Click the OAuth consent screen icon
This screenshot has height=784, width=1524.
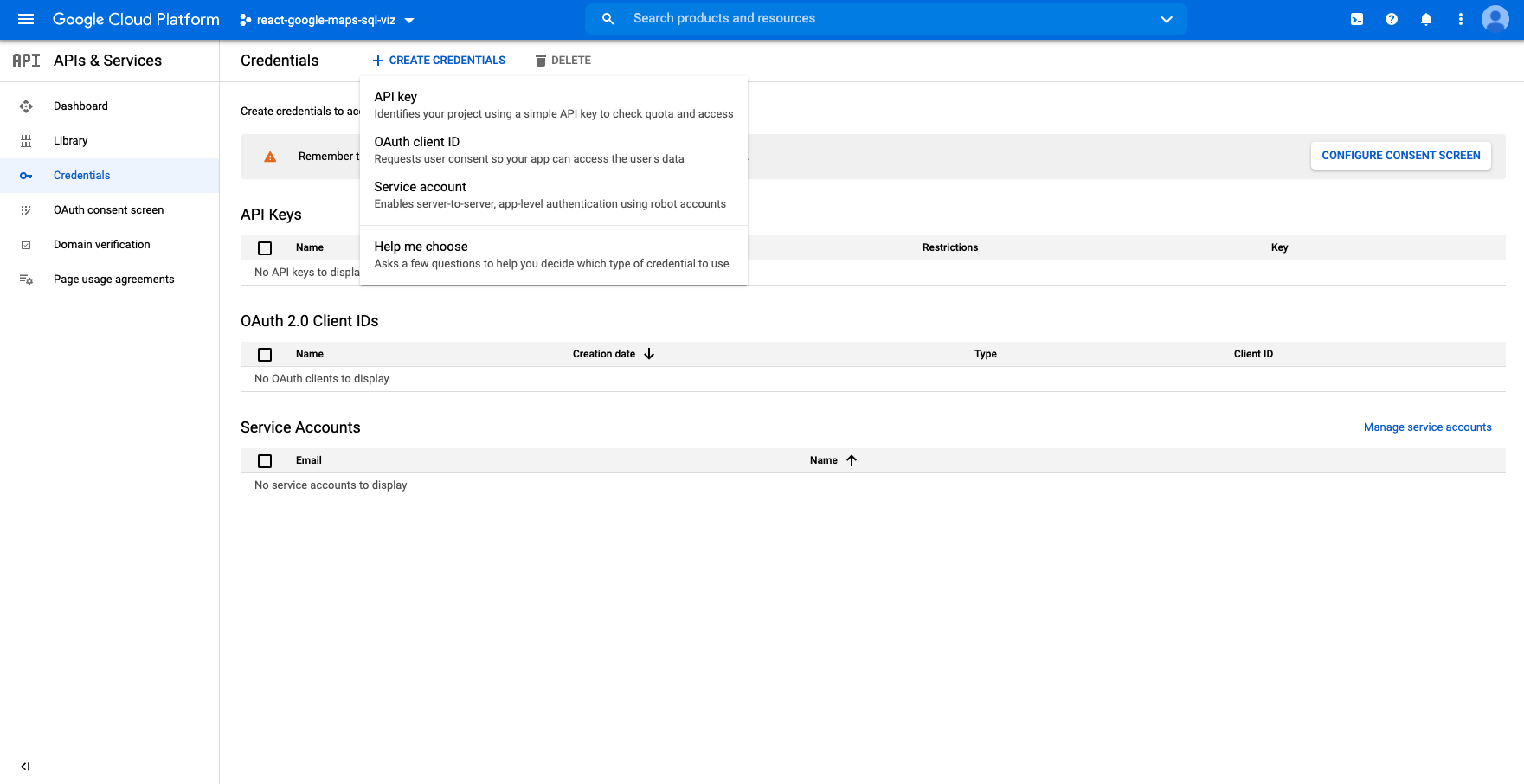coord(26,210)
